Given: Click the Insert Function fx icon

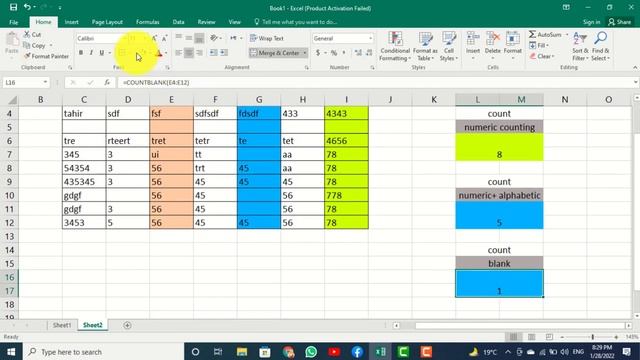Looking at the screenshot, I should [x=107, y=82].
